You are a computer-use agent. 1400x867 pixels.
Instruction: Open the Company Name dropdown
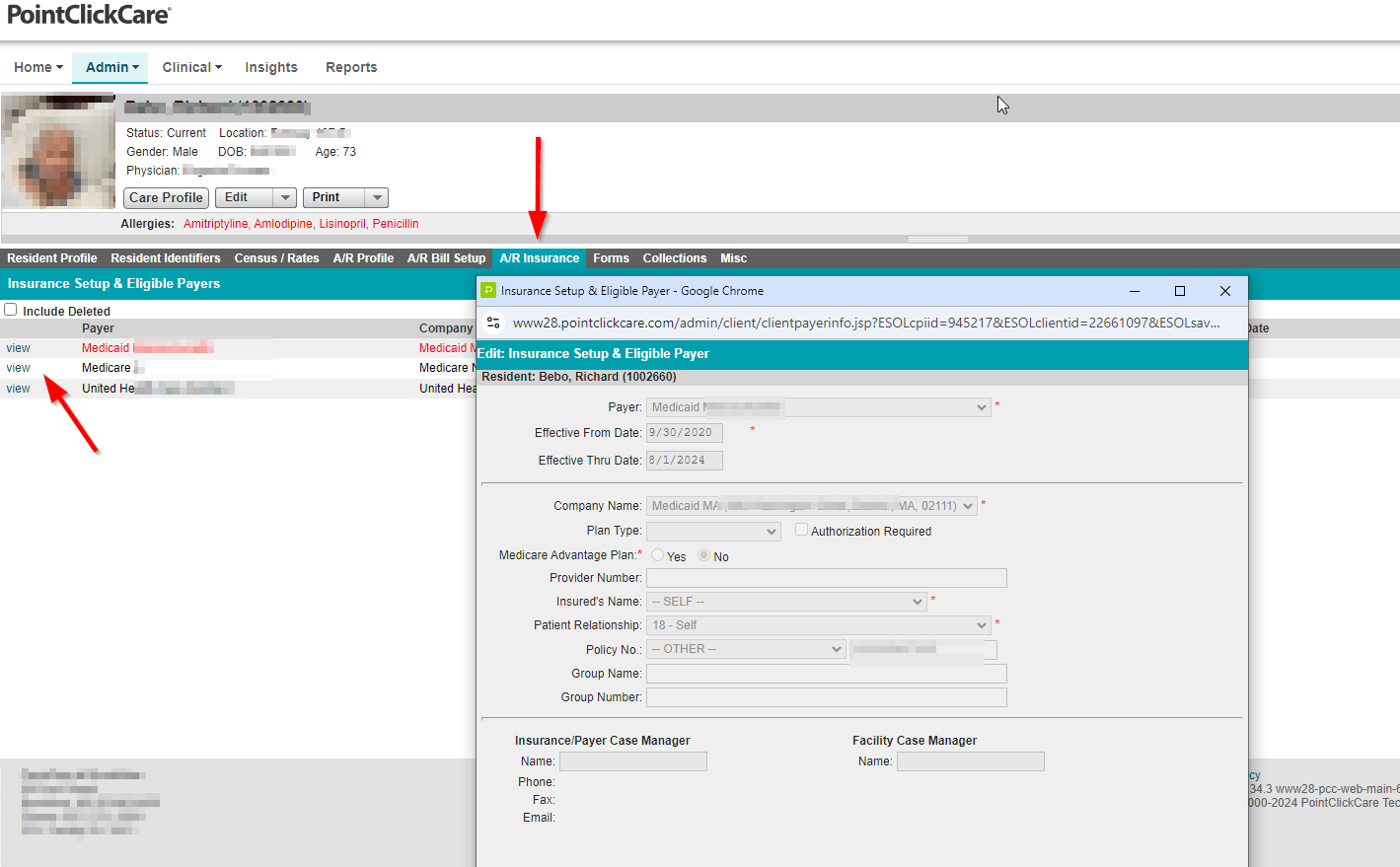click(x=812, y=506)
